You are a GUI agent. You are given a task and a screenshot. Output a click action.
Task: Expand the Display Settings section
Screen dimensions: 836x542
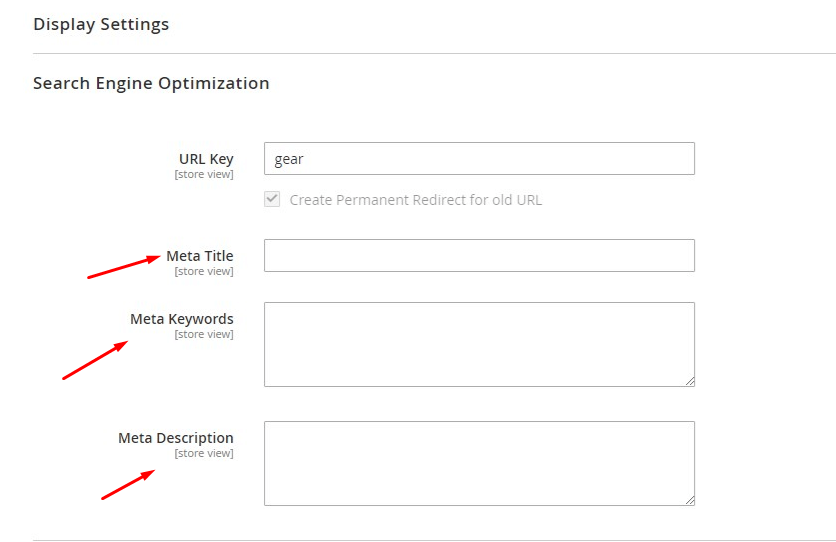tap(101, 25)
